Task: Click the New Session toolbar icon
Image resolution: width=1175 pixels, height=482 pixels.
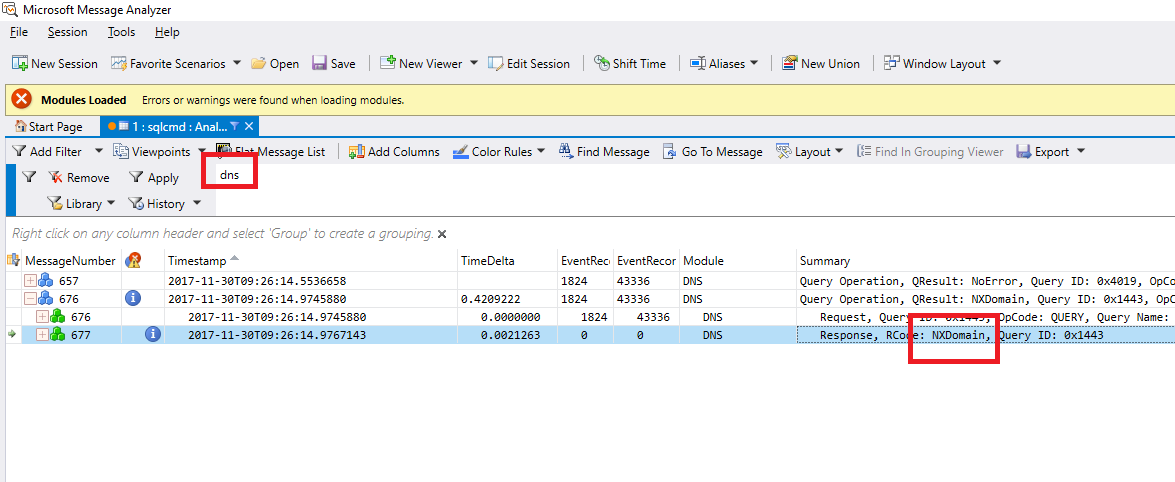Action: (19, 63)
